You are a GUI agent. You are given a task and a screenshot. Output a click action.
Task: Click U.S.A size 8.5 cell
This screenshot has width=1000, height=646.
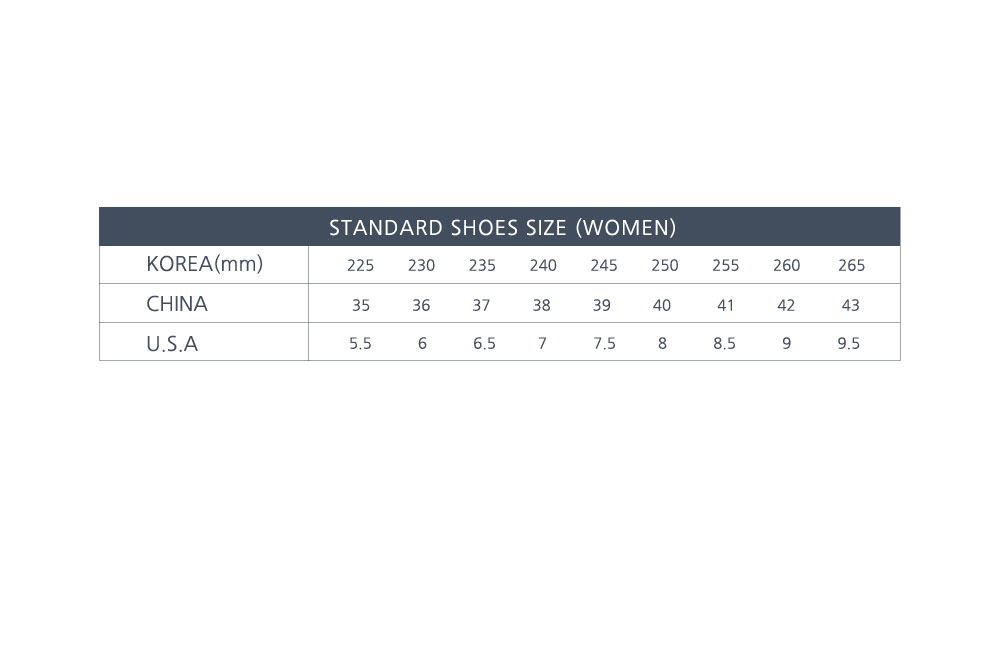click(724, 344)
